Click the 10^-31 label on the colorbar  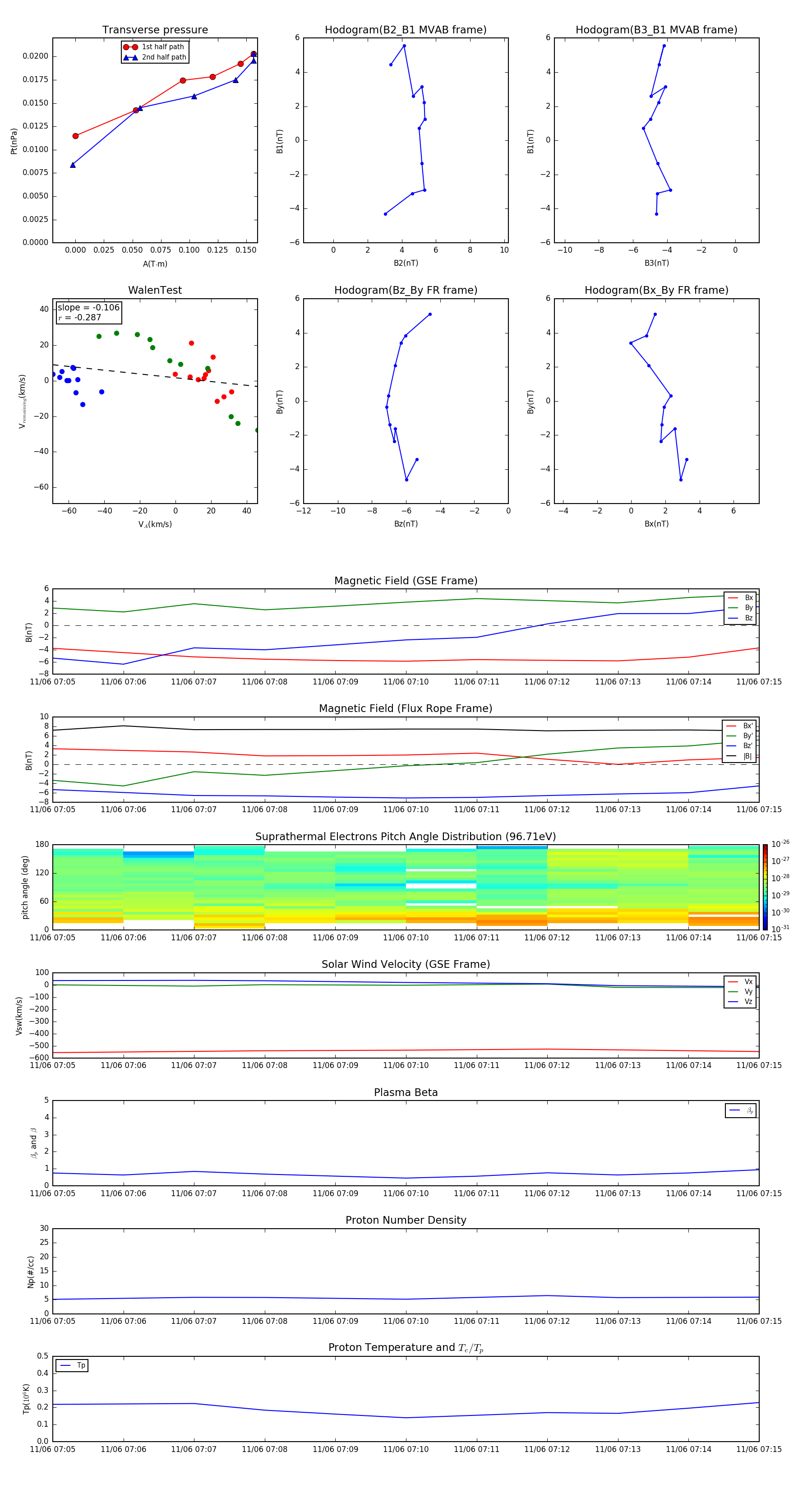[x=780, y=929]
